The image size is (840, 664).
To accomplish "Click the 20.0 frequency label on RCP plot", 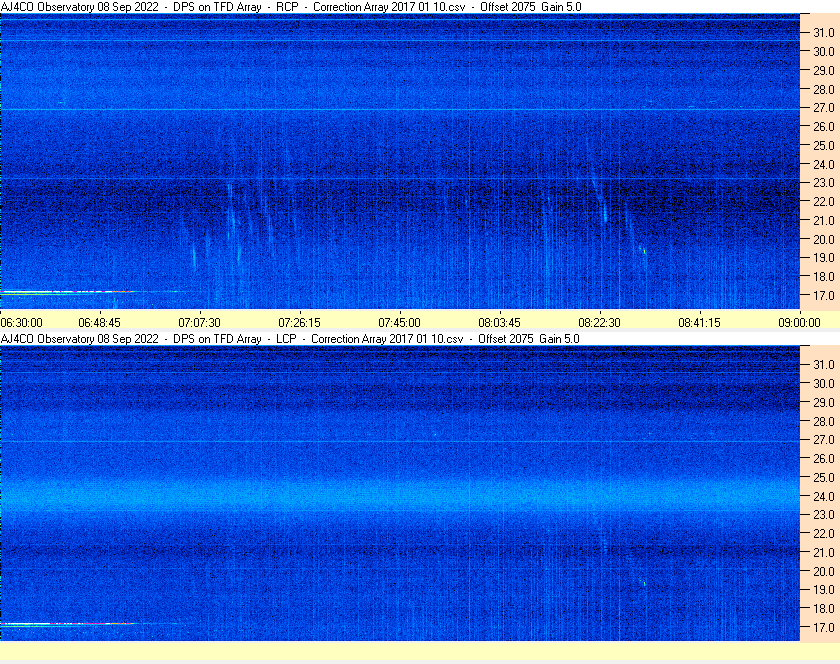I will pos(824,239).
